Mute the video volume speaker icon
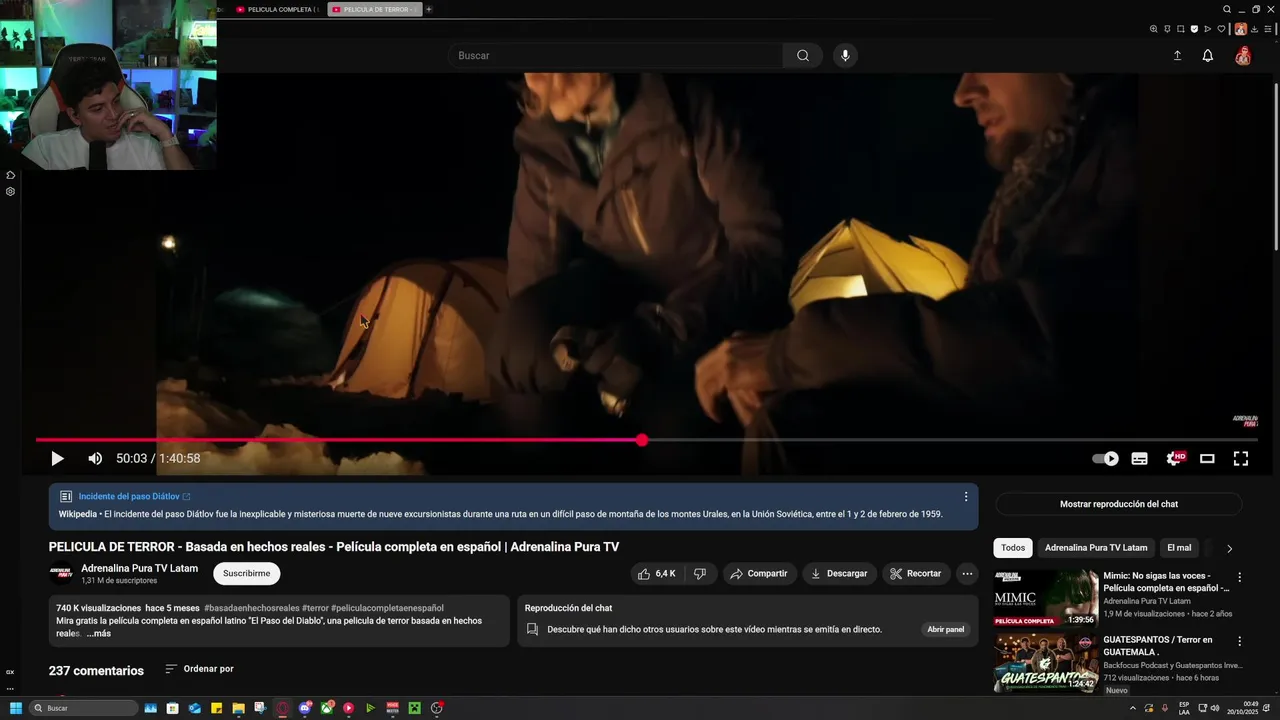Image resolution: width=1280 pixels, height=720 pixels. point(95,458)
